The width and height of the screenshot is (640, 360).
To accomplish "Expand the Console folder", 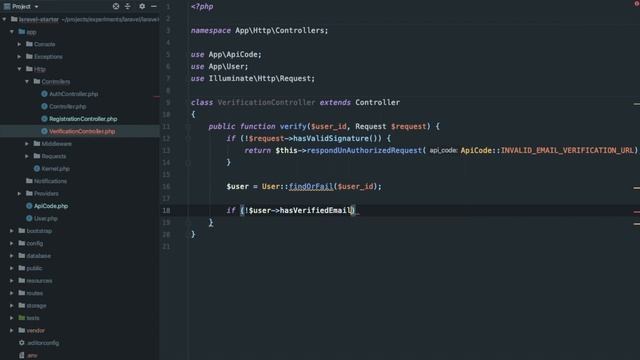I will pyautogui.click(x=19, y=44).
